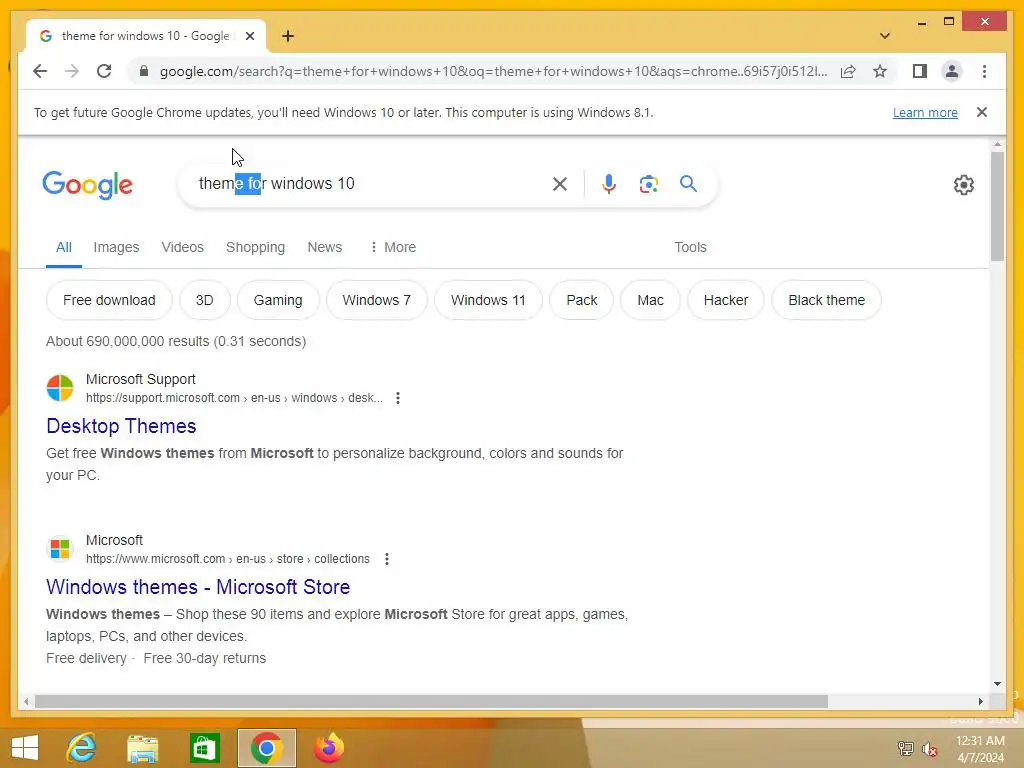Viewport: 1024px width, 768px height.
Task: Click the browser forward arrow
Action: (x=72, y=71)
